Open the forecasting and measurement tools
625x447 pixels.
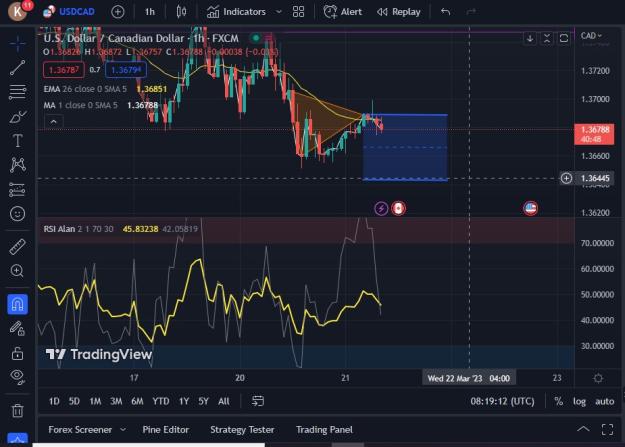click(18, 190)
